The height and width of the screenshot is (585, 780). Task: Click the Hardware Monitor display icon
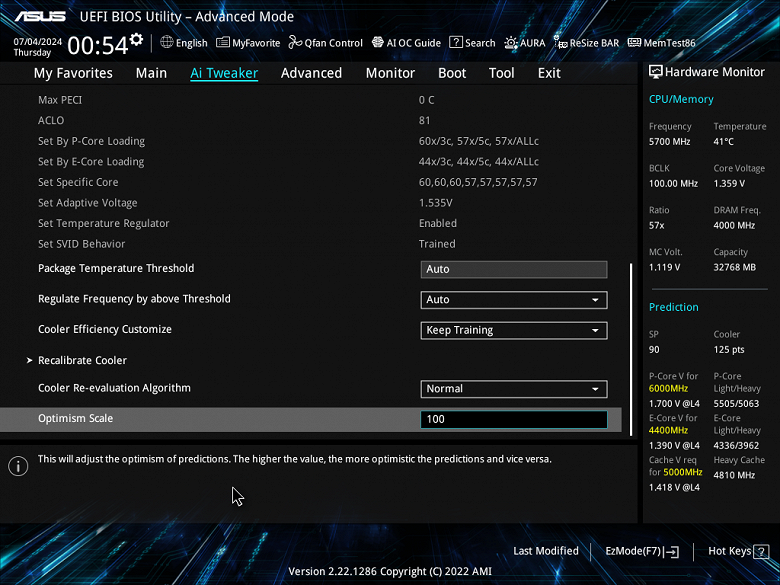(x=656, y=72)
